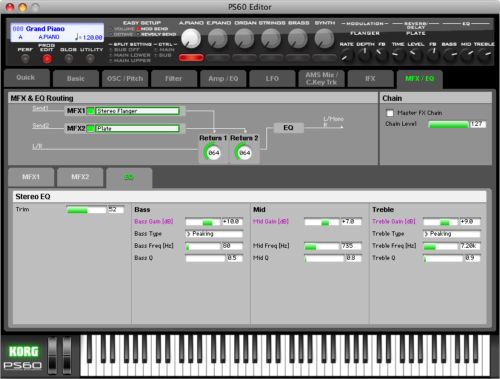Click the Mid Freq value field 755
500x379 pixels.
[x=351, y=246]
